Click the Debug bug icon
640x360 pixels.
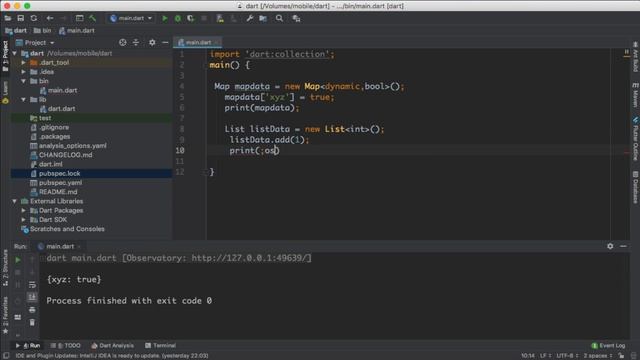(178, 18)
